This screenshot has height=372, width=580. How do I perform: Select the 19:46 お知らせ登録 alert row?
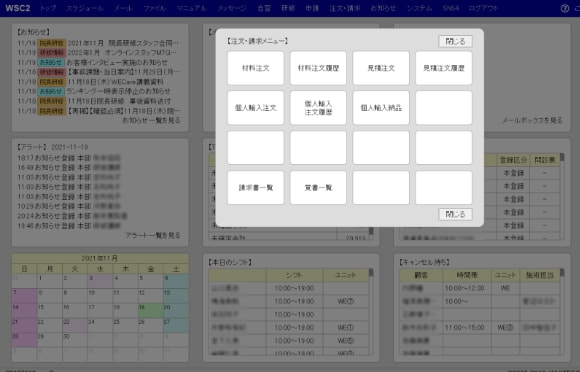69,225
